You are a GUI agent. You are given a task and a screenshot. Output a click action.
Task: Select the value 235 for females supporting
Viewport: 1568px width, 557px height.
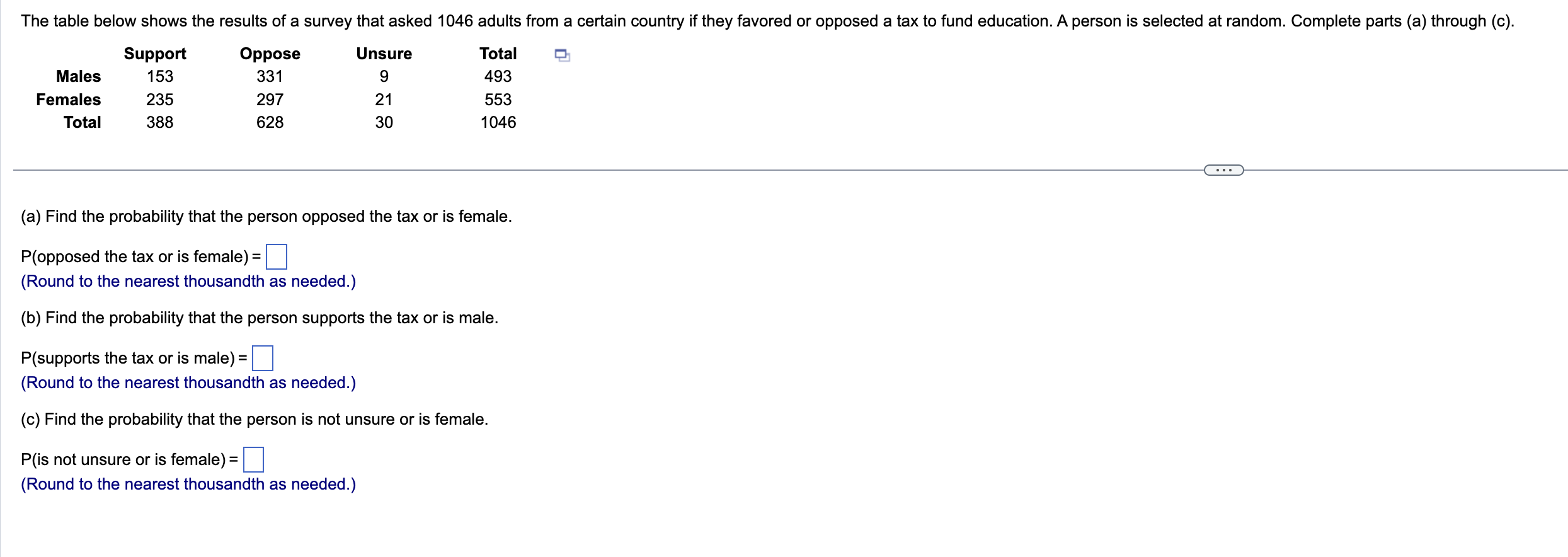point(160,100)
